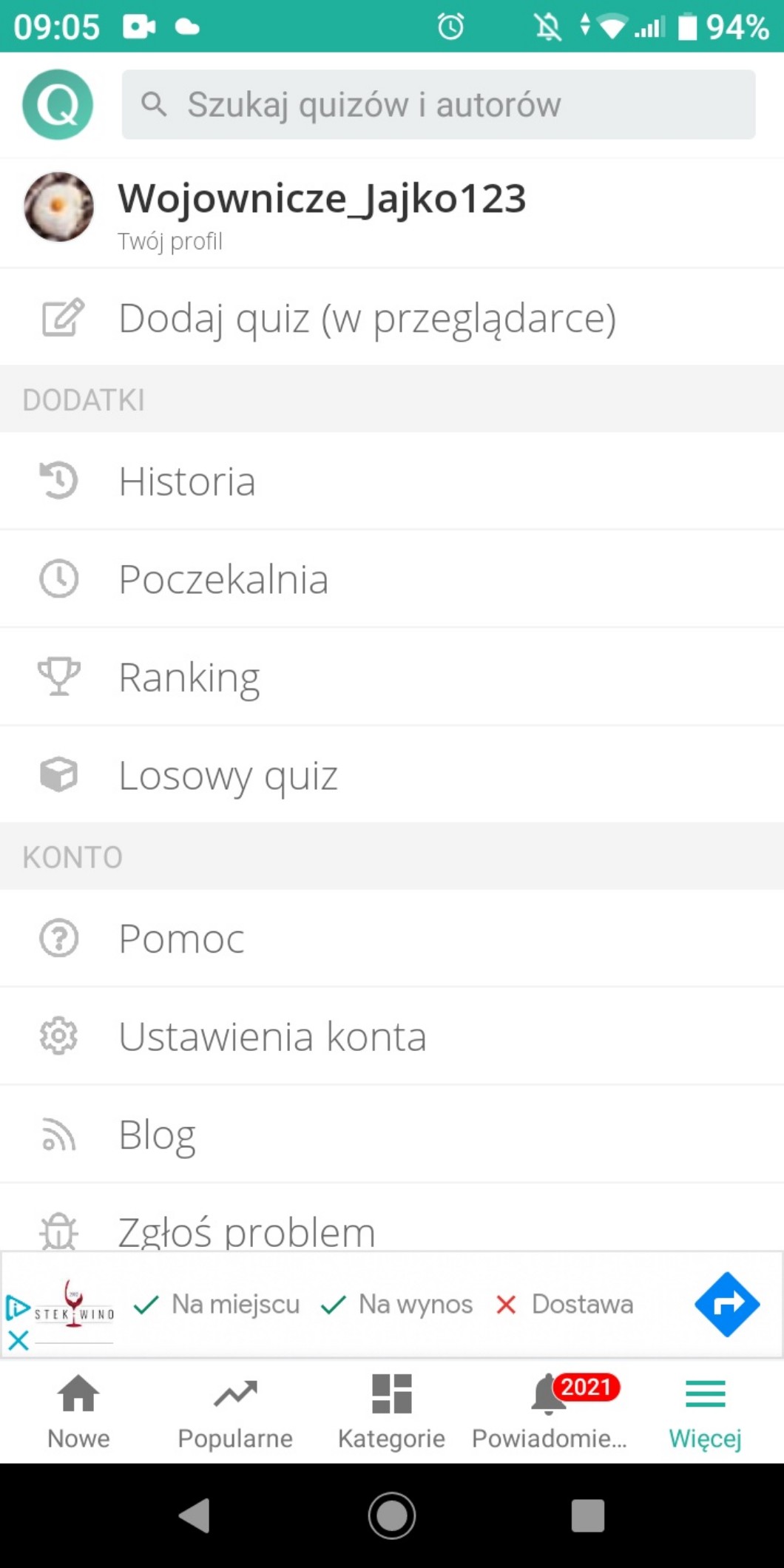
Task: Tap the Zgłoś problem bug icon
Action: [58, 1231]
